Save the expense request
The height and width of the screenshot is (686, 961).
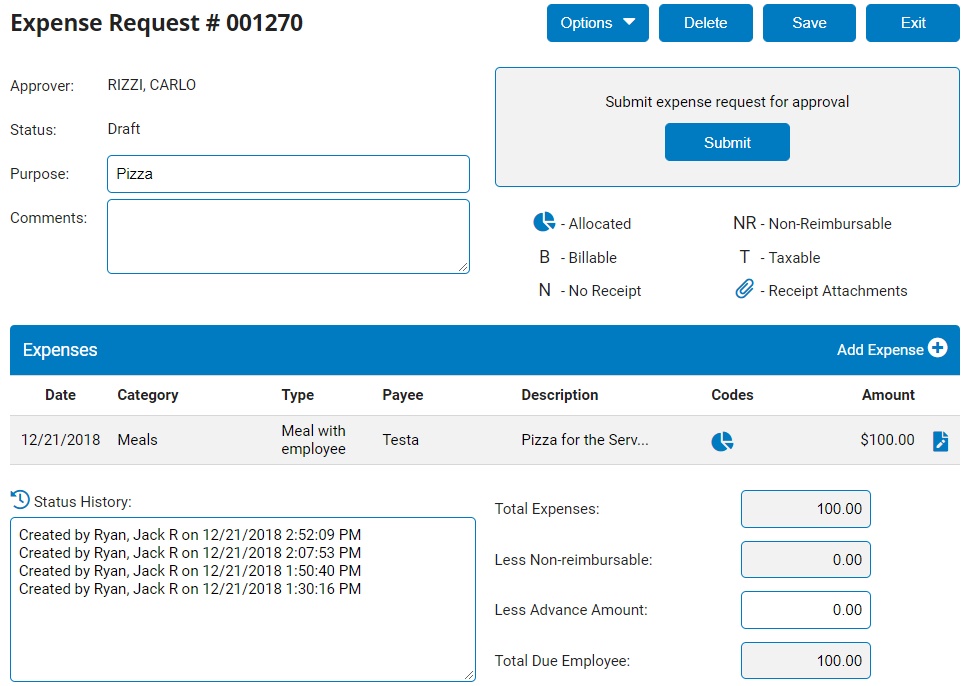click(x=808, y=23)
